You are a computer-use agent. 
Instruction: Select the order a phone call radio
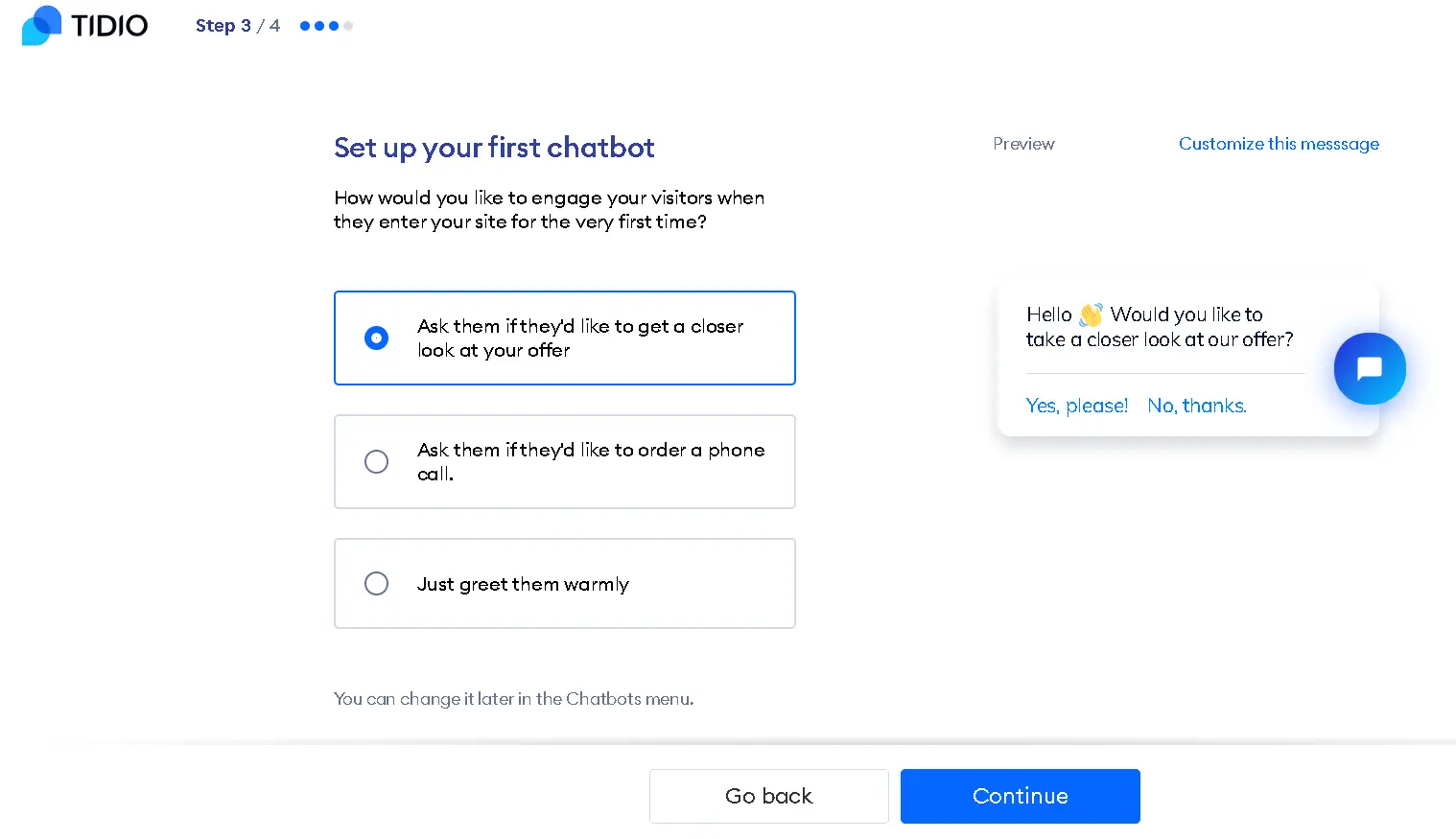pyautogui.click(x=376, y=461)
